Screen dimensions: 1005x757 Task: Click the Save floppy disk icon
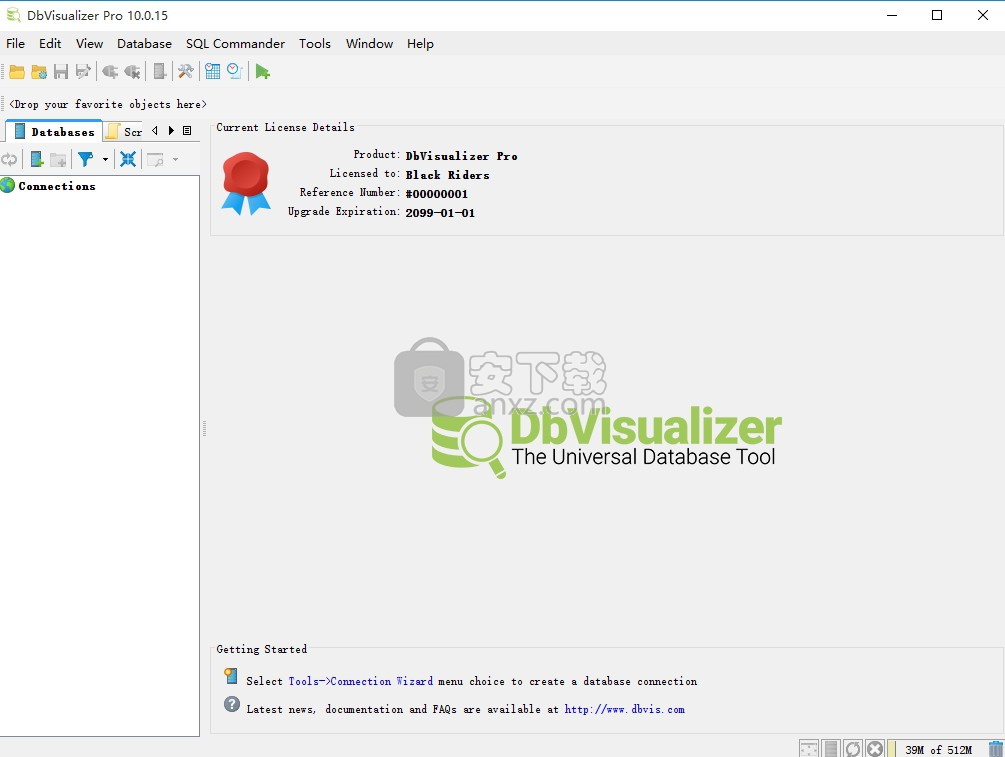[x=61, y=72]
